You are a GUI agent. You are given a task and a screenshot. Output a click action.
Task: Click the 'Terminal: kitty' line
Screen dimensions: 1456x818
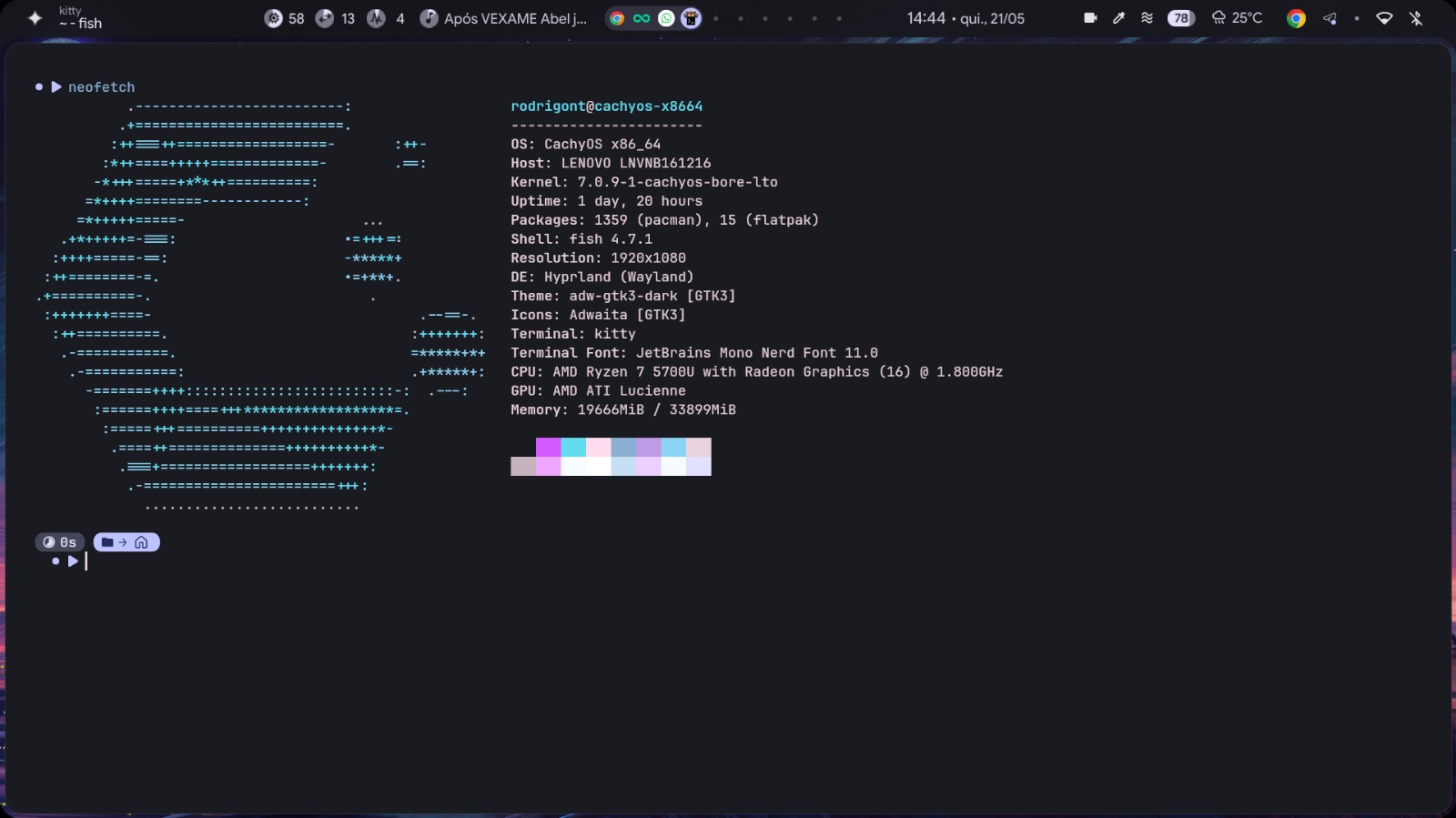(573, 334)
